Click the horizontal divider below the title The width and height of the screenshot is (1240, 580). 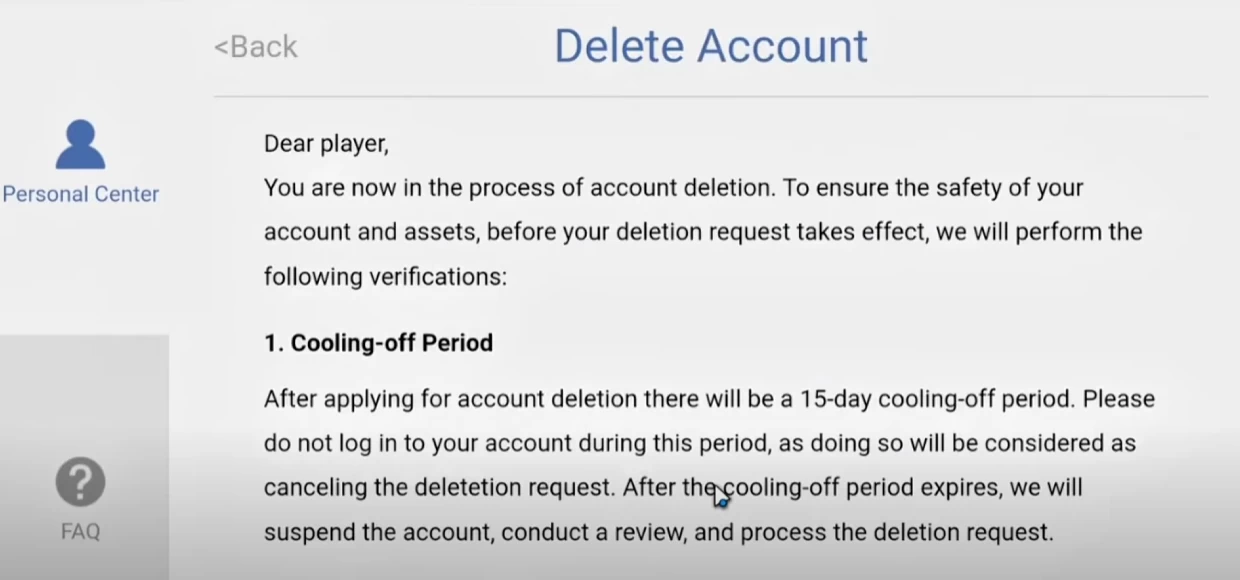point(710,97)
